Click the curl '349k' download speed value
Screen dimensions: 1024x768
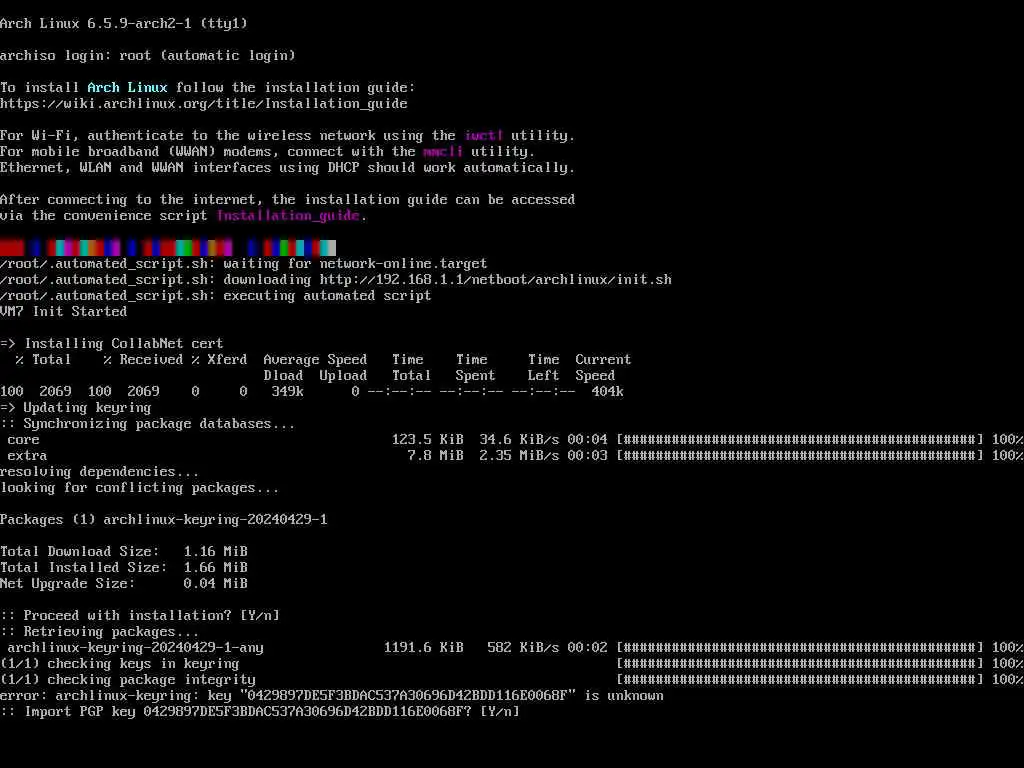pos(287,392)
